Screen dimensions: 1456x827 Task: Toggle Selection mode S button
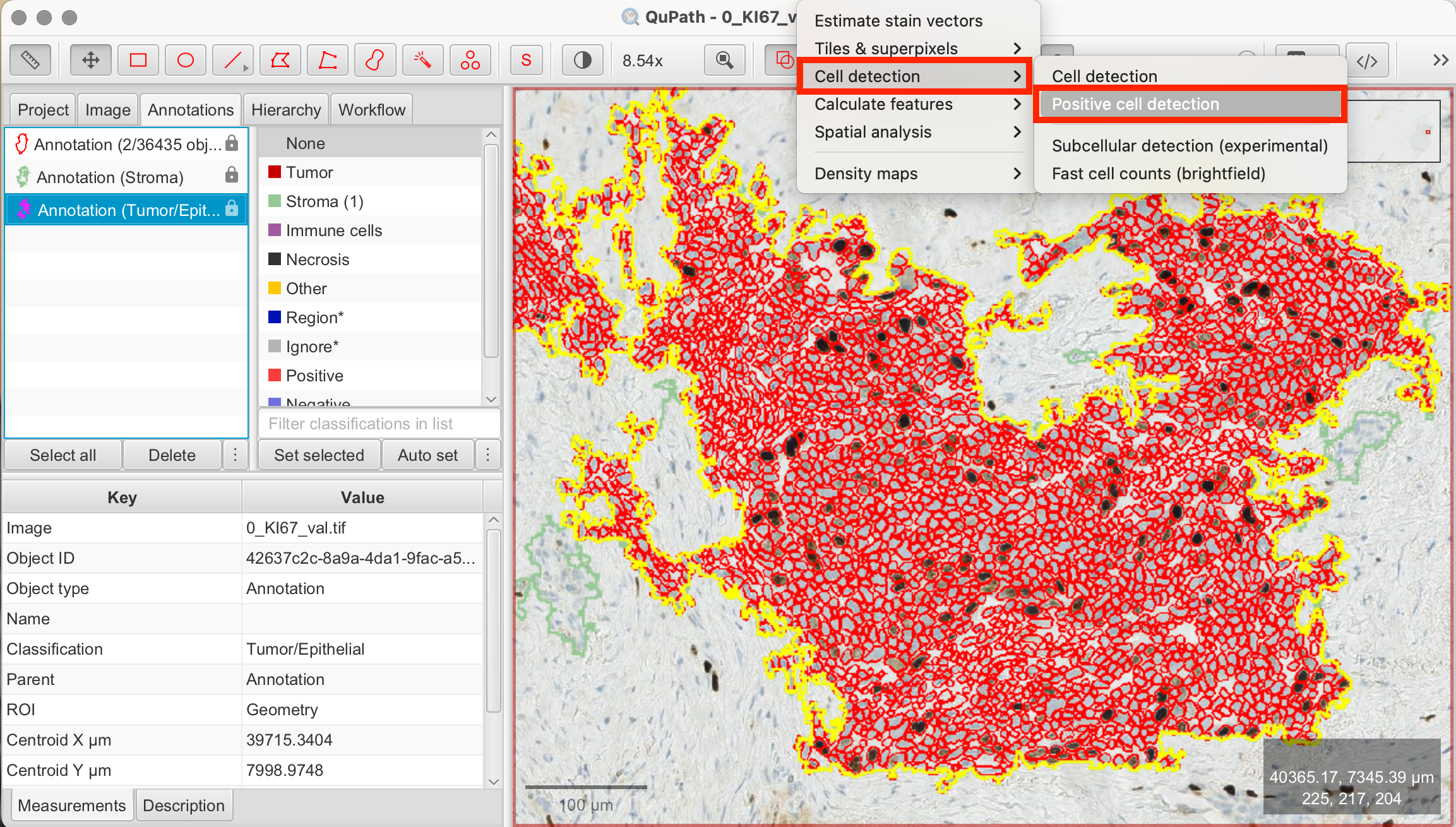(x=526, y=61)
